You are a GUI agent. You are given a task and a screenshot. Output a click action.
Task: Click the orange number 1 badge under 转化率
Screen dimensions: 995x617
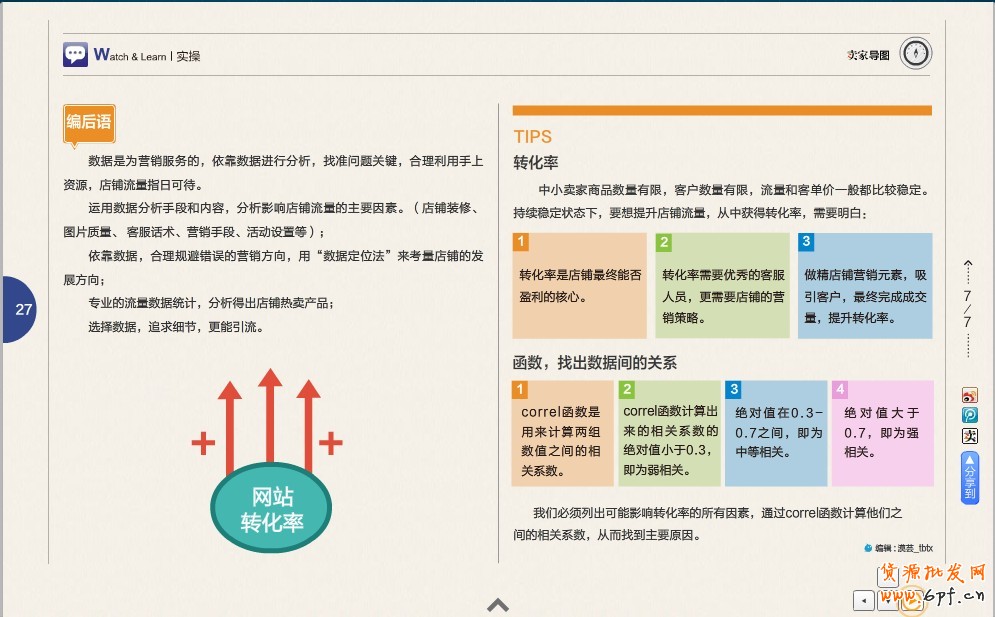pyautogui.click(x=521, y=242)
